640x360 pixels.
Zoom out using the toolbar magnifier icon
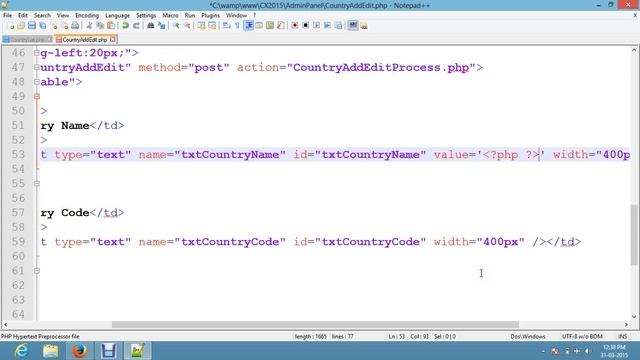(x=187, y=26)
